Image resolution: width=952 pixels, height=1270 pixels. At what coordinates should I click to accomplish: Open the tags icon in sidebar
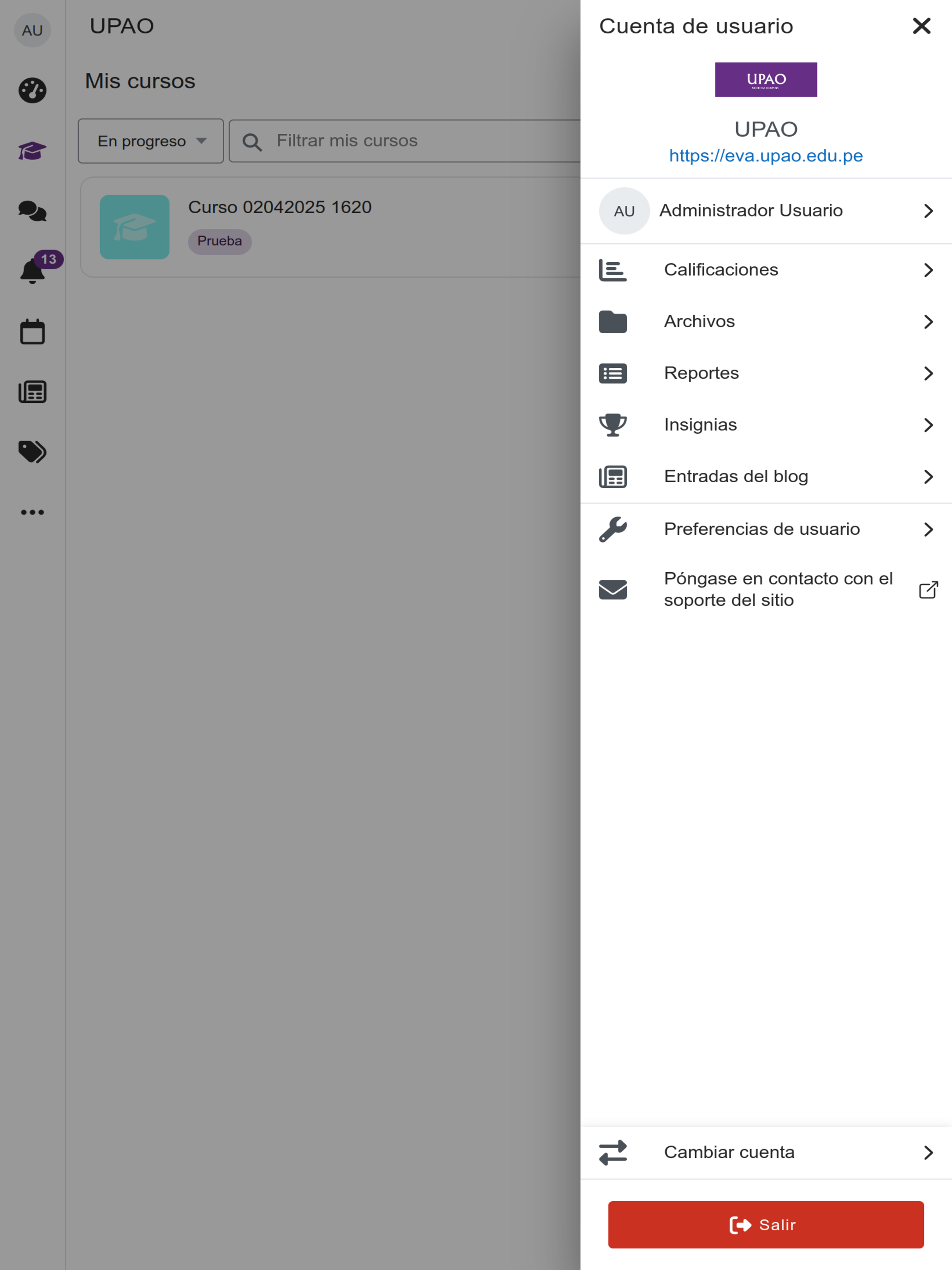click(x=32, y=452)
